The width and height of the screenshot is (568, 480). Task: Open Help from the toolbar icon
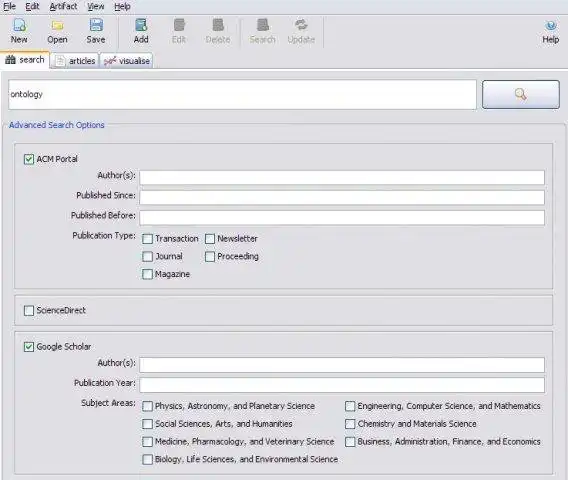[x=551, y=26]
